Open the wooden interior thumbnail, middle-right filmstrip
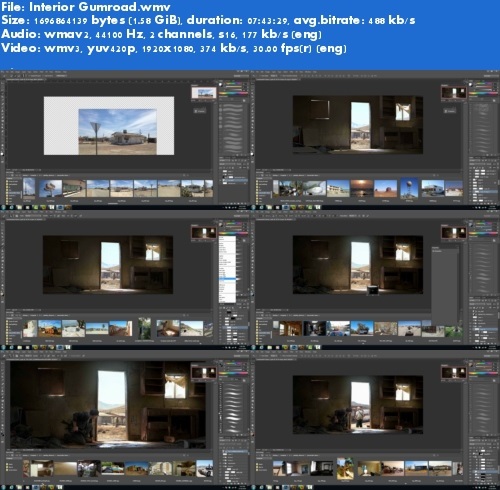 pos(290,328)
